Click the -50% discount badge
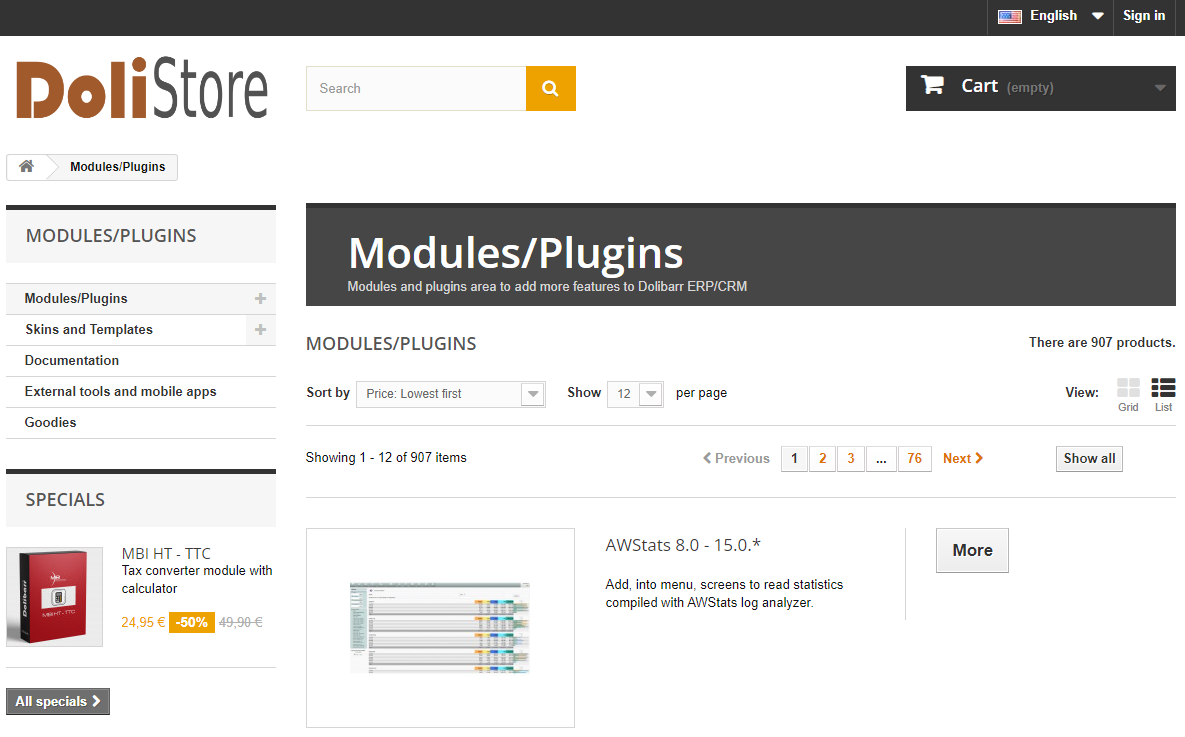 tap(192, 622)
